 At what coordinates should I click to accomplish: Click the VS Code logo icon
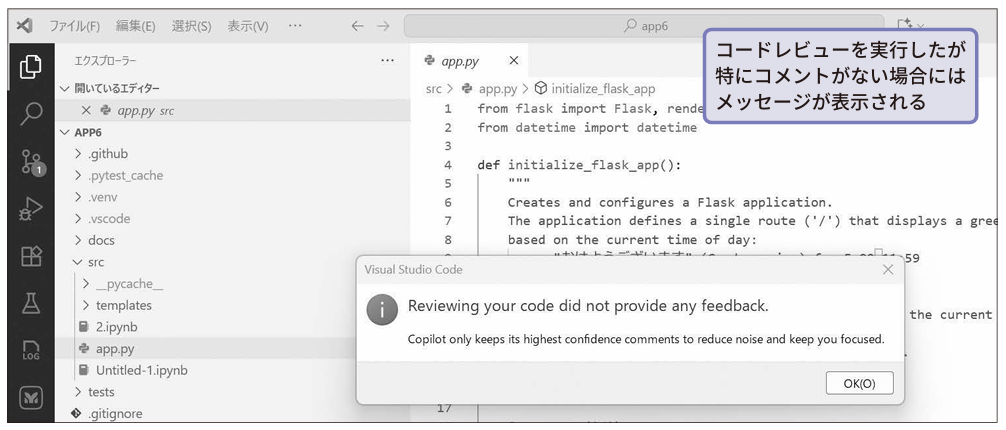pyautogui.click(x=24, y=26)
